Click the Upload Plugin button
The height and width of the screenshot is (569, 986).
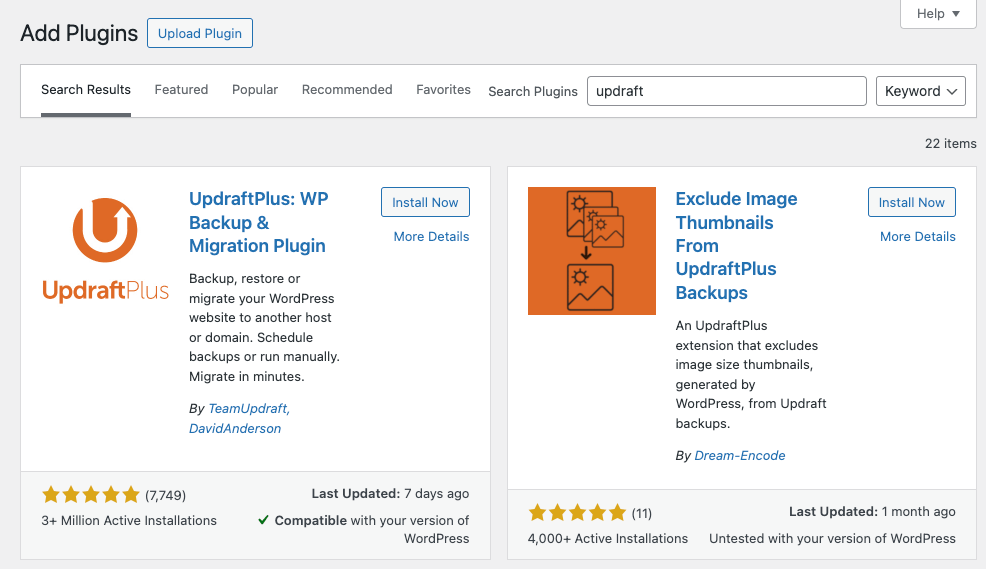click(200, 33)
